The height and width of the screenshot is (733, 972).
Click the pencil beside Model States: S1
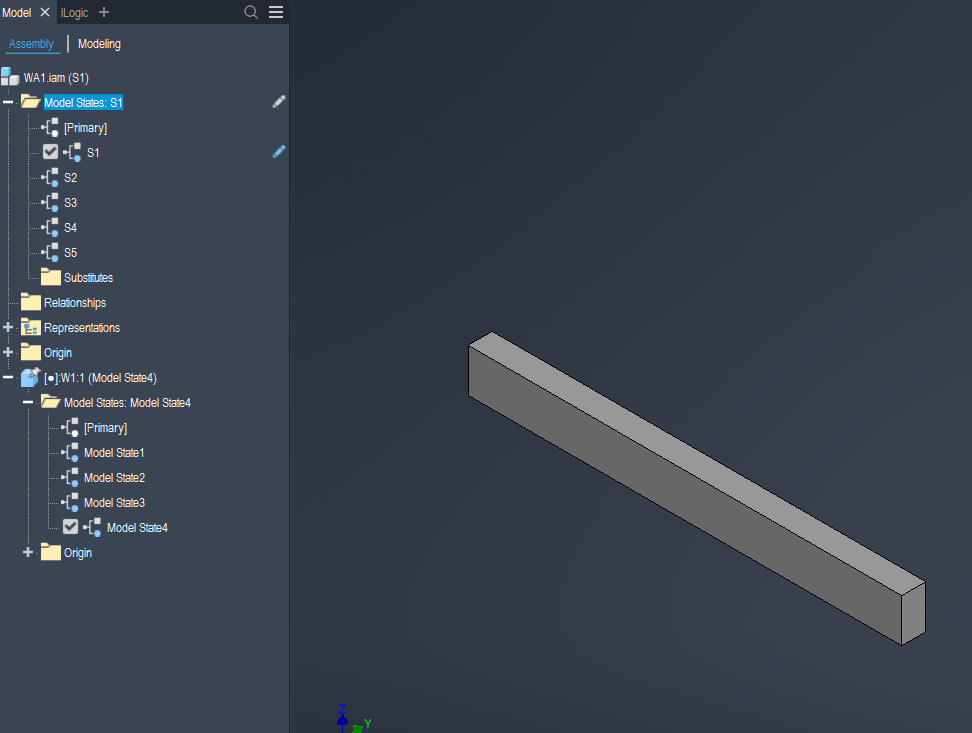point(278,101)
